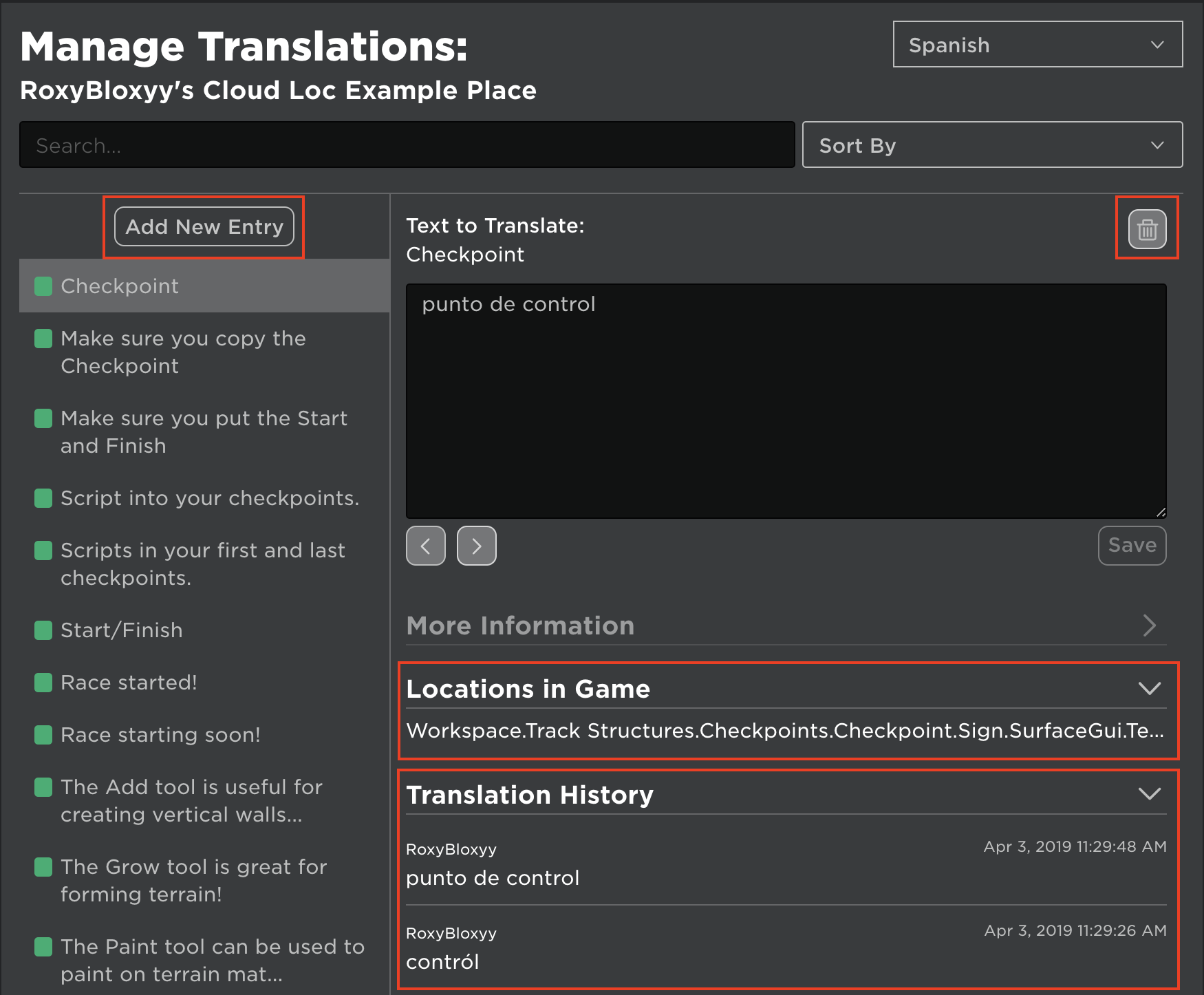Viewport: 1204px width, 995px height.
Task: Open the Spanish language dropdown
Action: click(1037, 44)
